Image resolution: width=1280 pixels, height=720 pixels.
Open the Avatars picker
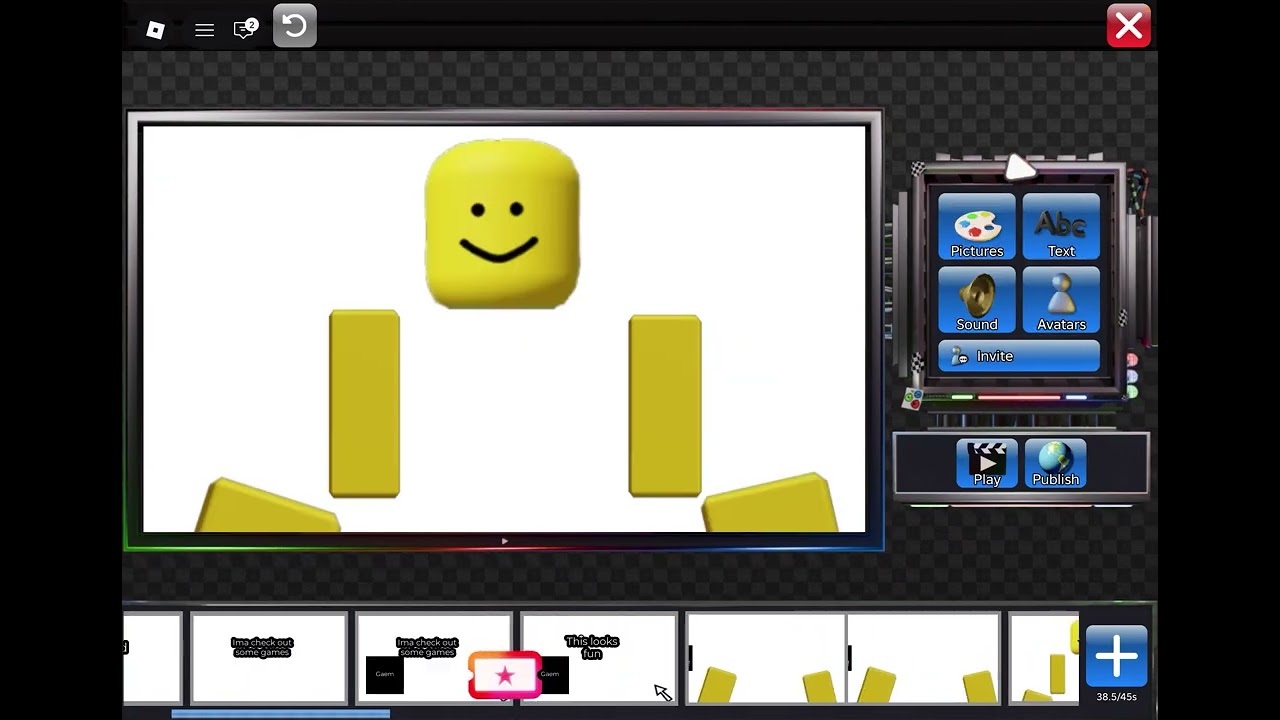(1061, 300)
